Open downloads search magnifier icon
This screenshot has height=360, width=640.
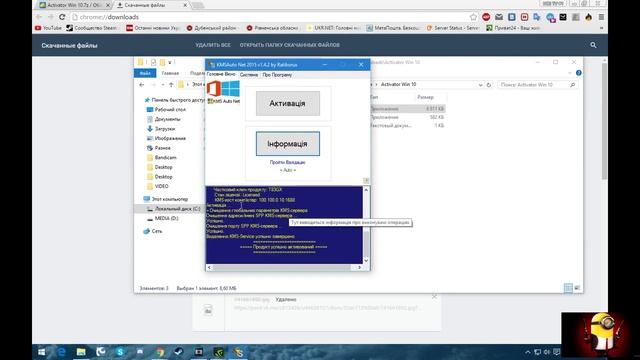593,45
